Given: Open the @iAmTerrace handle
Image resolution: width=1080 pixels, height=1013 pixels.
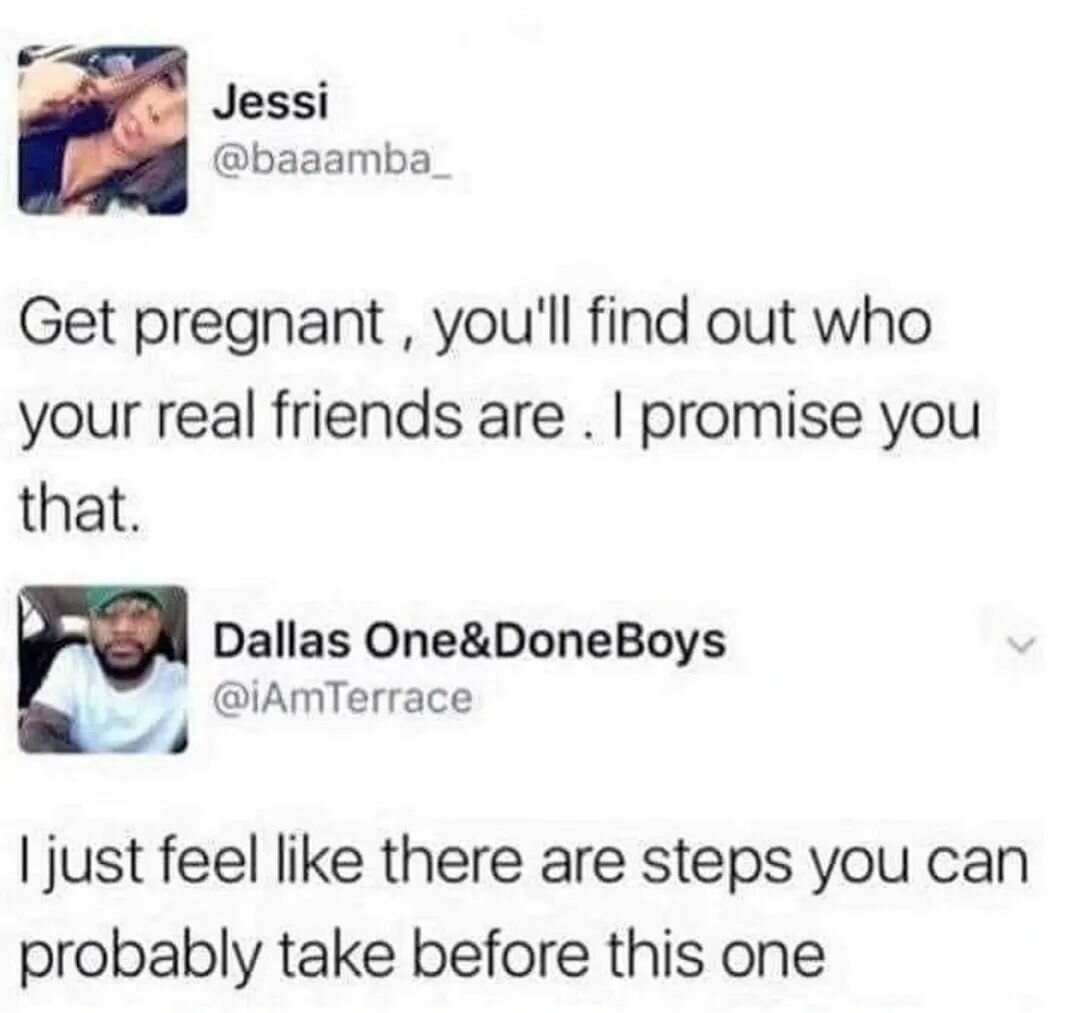Looking at the screenshot, I should [343, 698].
